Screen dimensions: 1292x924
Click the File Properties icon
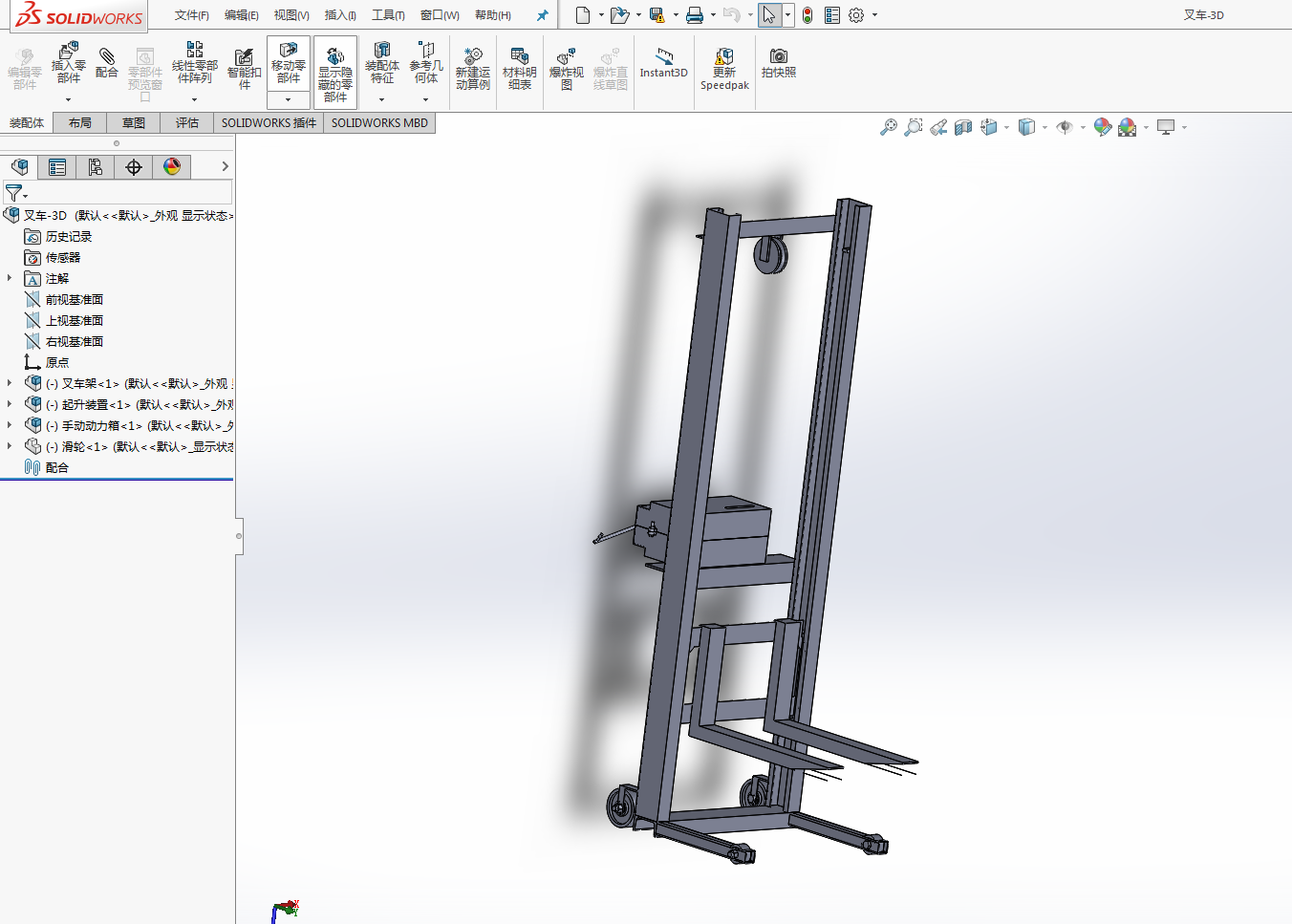832,15
